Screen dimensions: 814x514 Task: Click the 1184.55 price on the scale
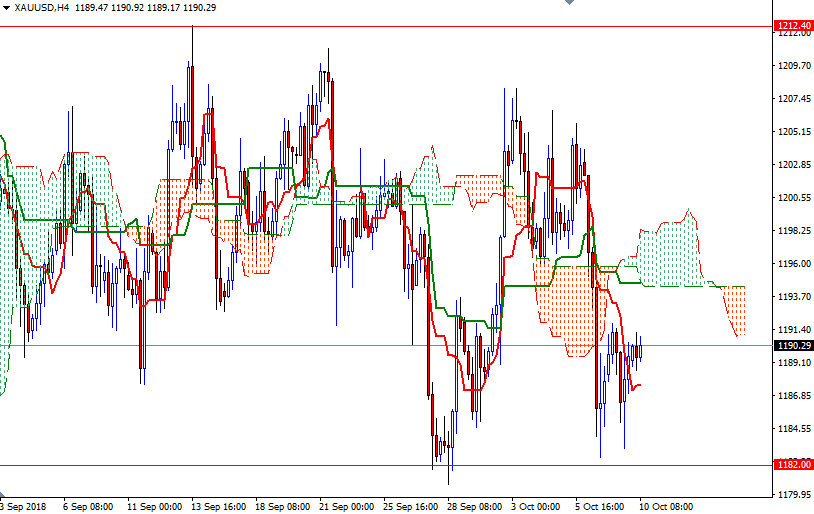coord(794,429)
